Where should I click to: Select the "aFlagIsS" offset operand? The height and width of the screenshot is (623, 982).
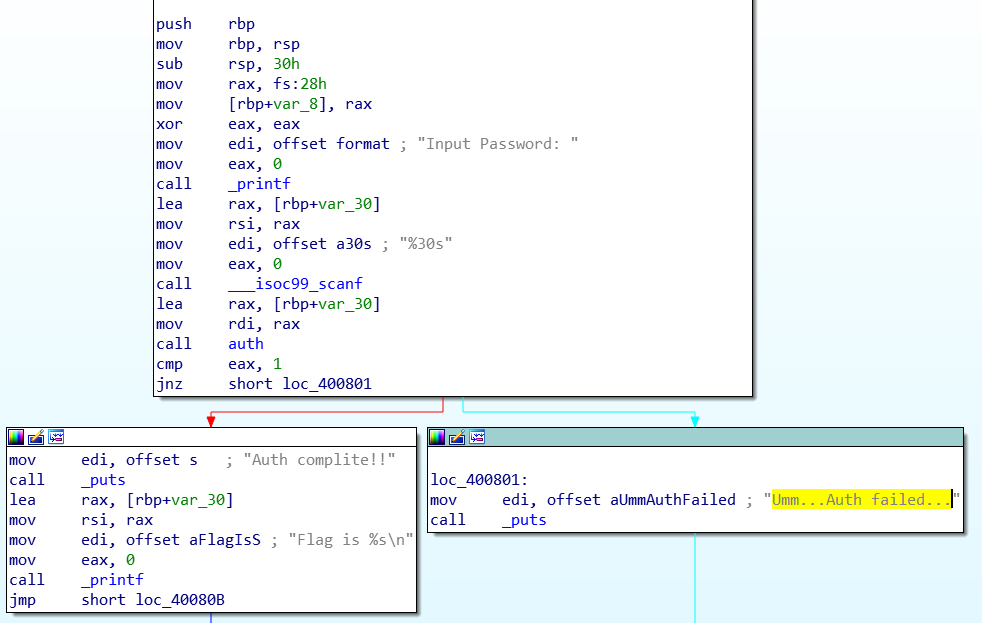225,540
